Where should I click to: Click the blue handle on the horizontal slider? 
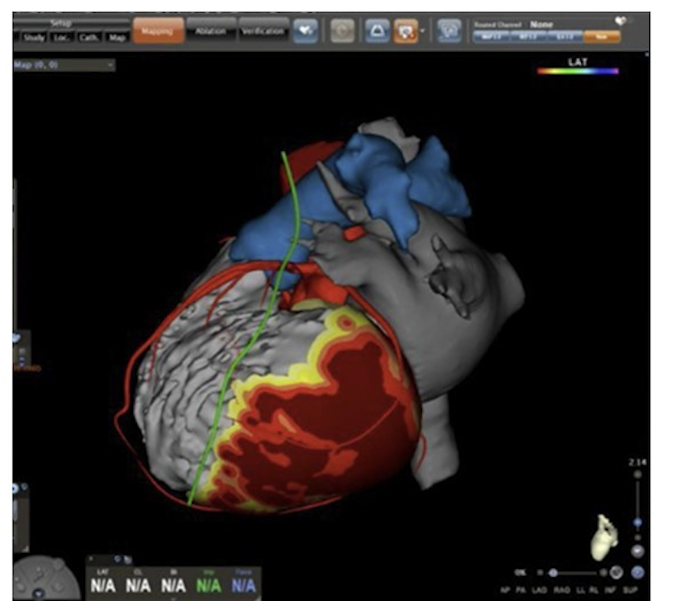coord(554,573)
